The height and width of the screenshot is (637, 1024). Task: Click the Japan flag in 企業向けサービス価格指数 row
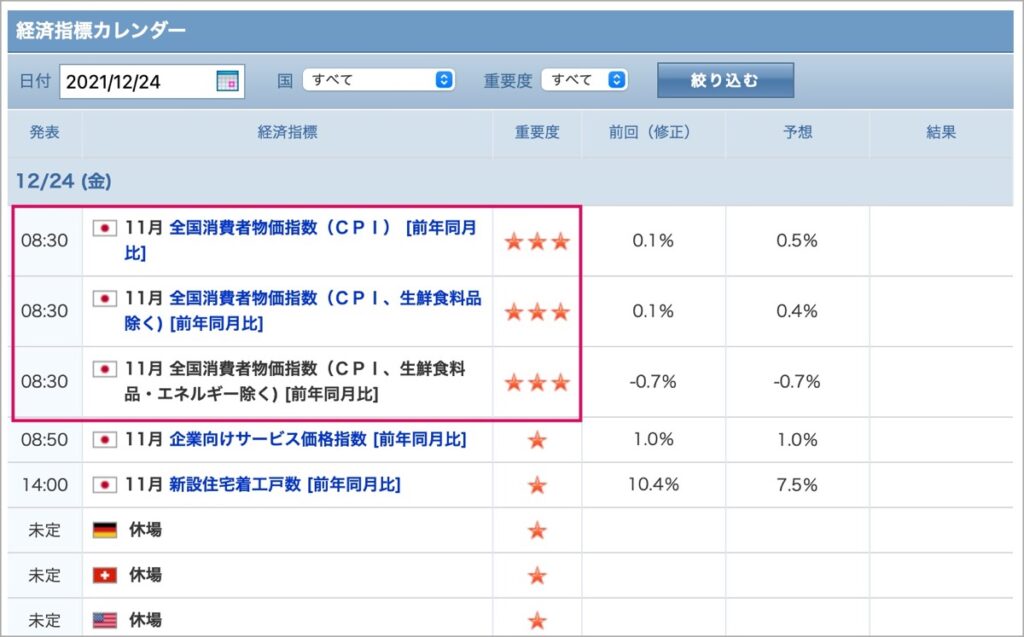click(x=104, y=440)
